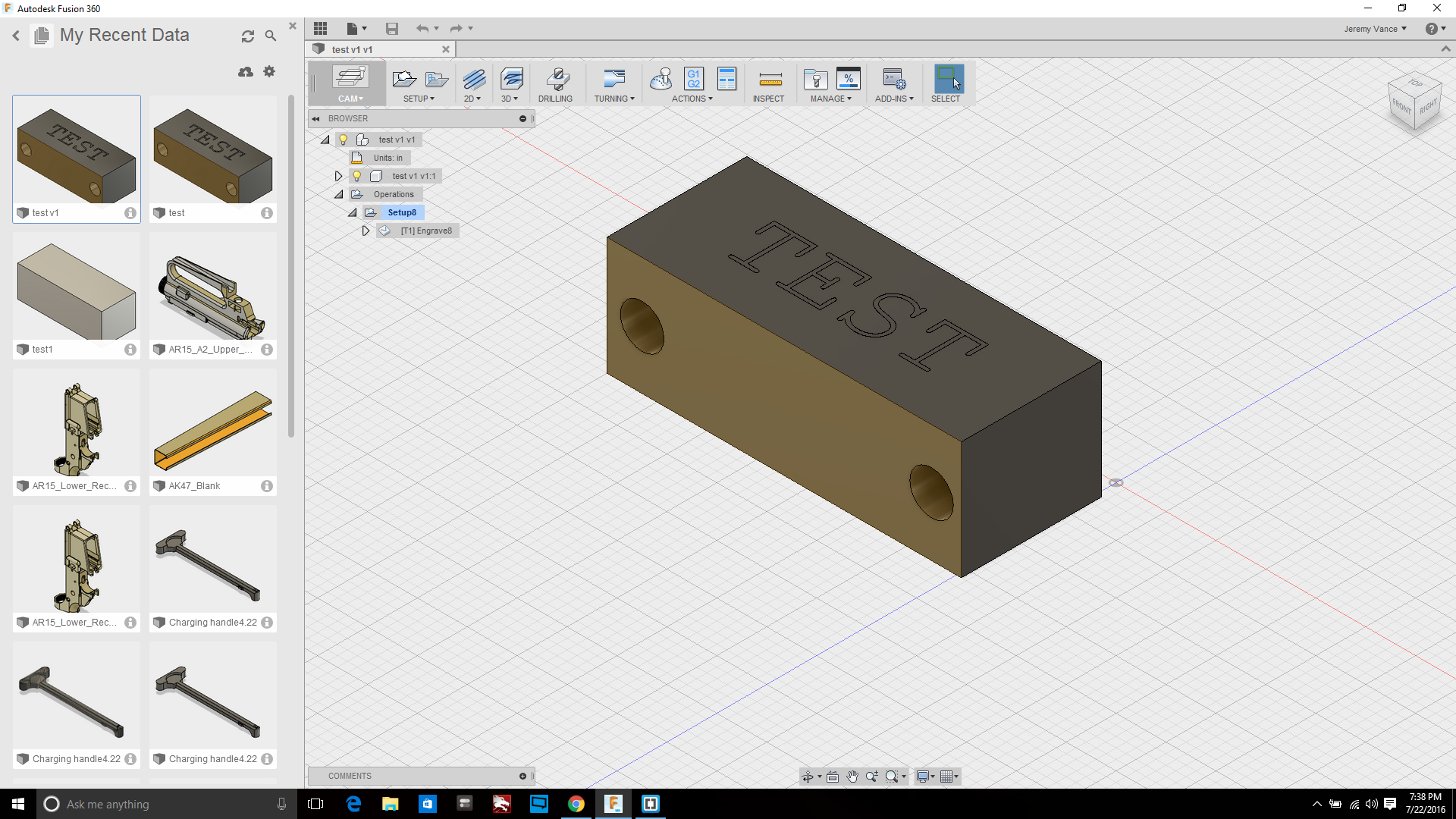Open the Data Panel refresh icon
1456x819 pixels.
[x=248, y=36]
